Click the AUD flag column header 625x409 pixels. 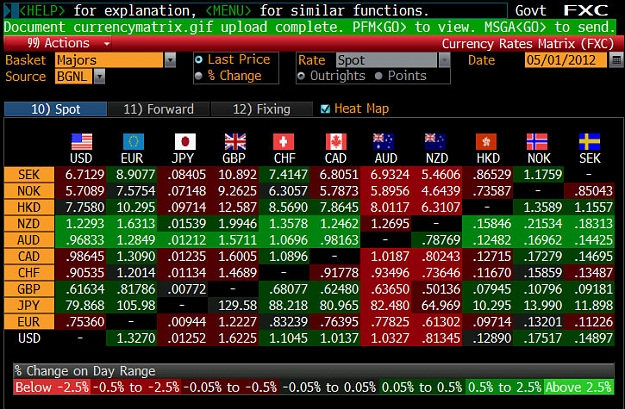point(386,149)
